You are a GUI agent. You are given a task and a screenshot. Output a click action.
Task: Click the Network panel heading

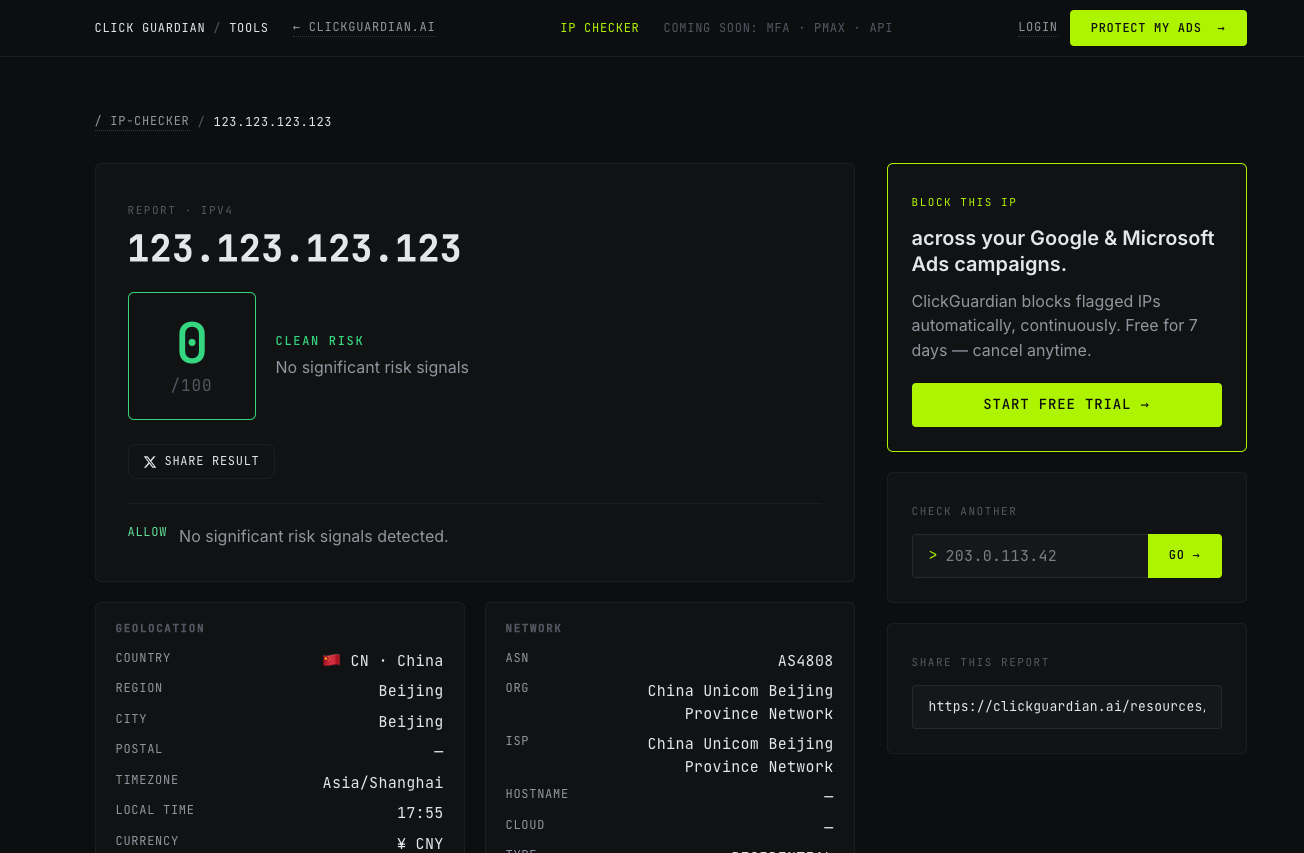pyautogui.click(x=534, y=629)
